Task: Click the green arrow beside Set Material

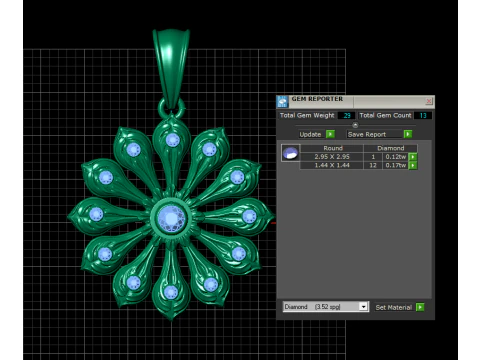Action: click(x=420, y=307)
